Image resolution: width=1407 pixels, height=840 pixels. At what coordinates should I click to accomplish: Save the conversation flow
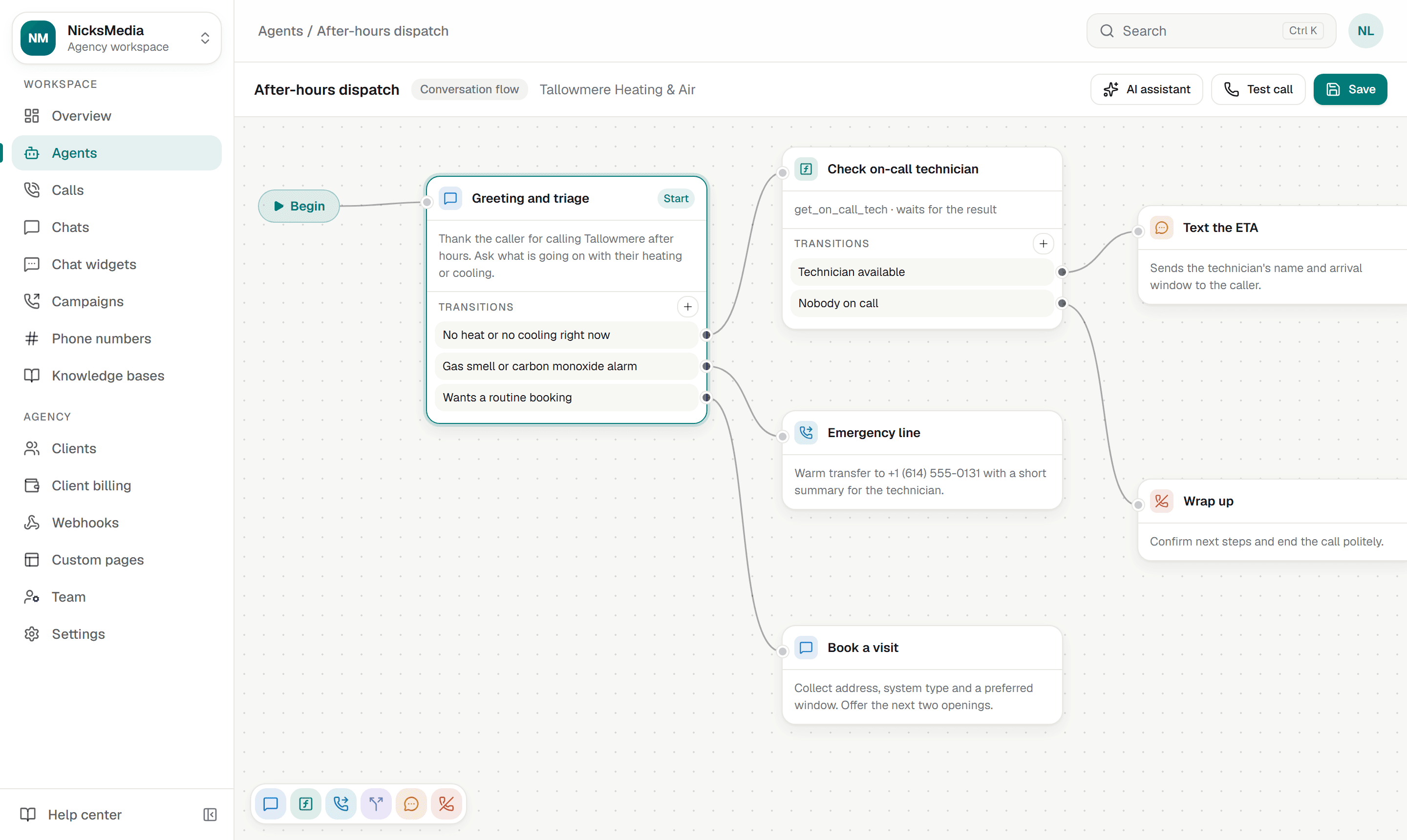point(1350,89)
